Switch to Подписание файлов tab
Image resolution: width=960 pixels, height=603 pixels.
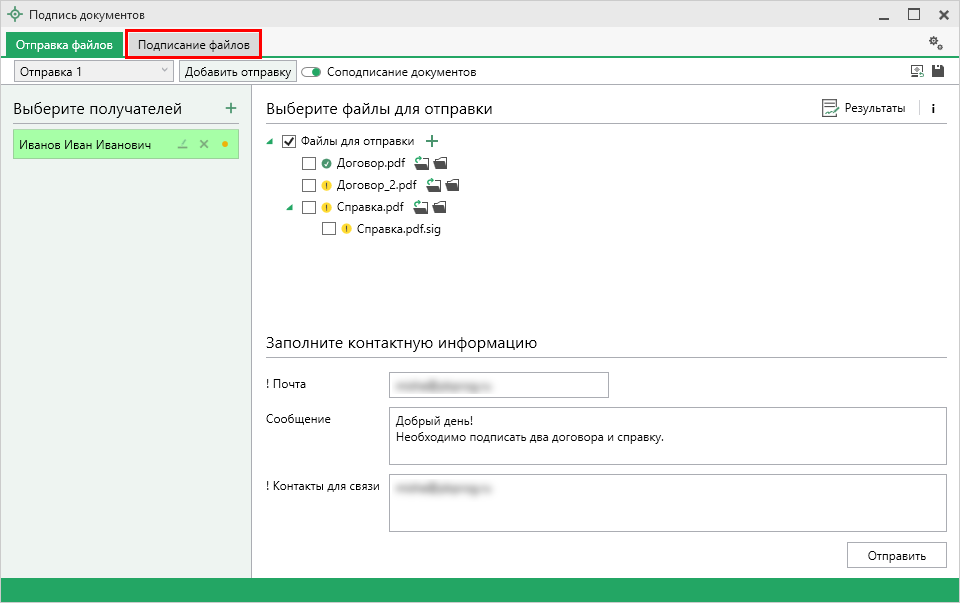(x=193, y=45)
